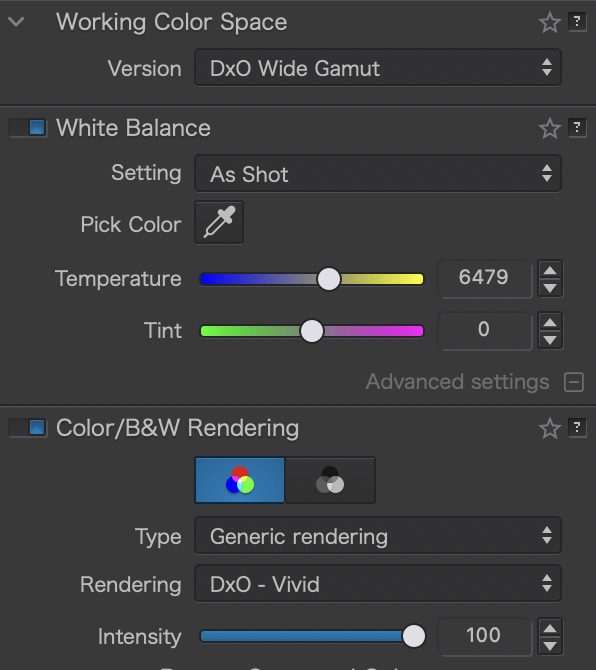
Task: Open the Type Generic rendering dropdown
Action: (378, 536)
